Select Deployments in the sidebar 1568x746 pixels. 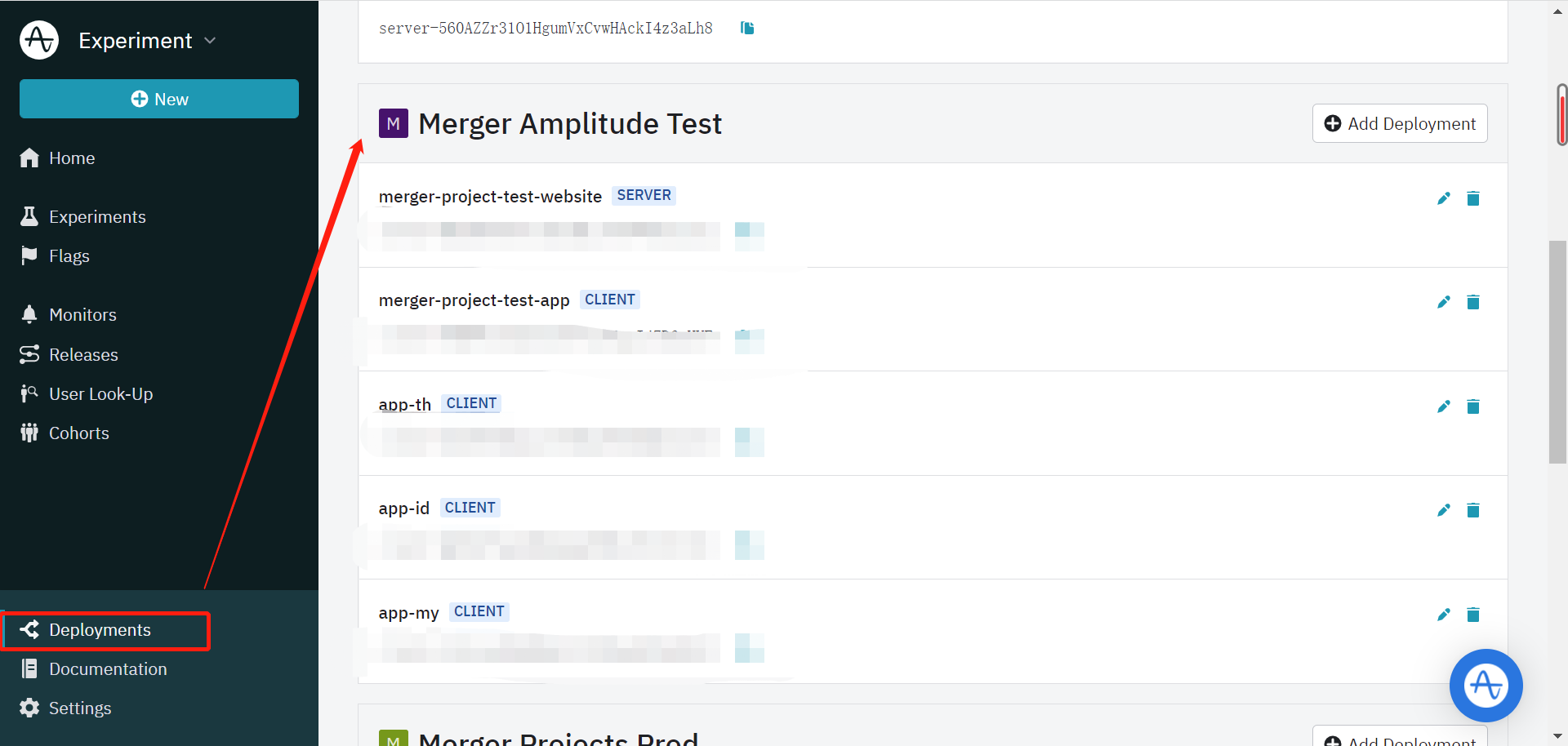[x=106, y=630]
